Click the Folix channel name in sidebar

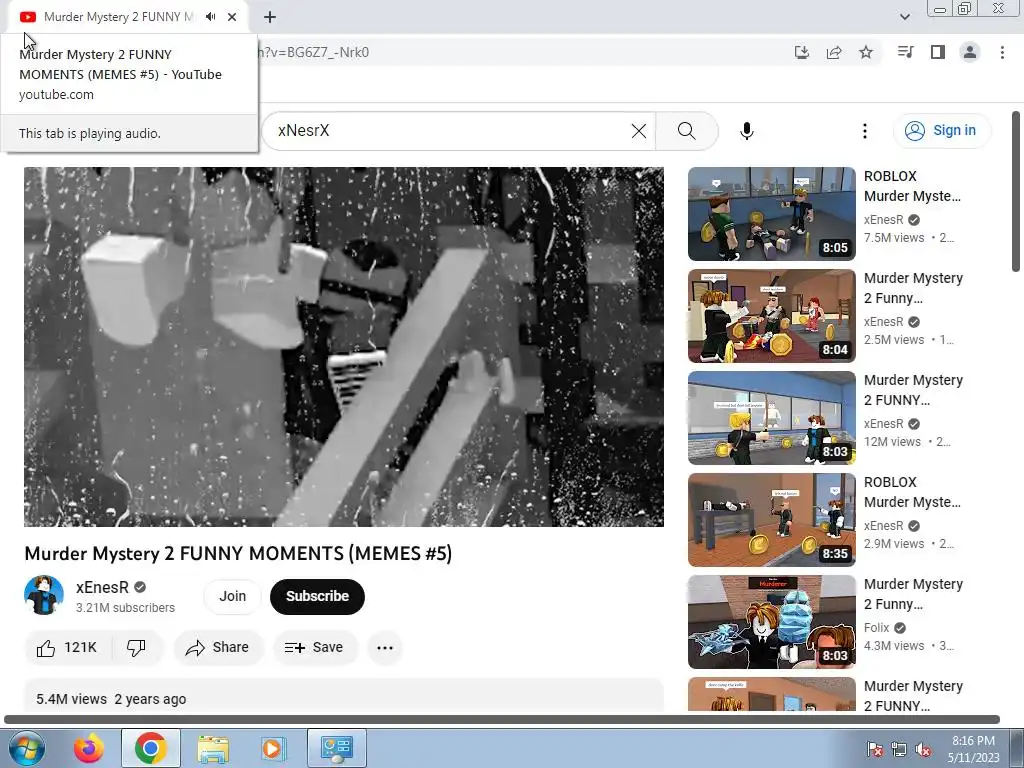[x=876, y=628]
